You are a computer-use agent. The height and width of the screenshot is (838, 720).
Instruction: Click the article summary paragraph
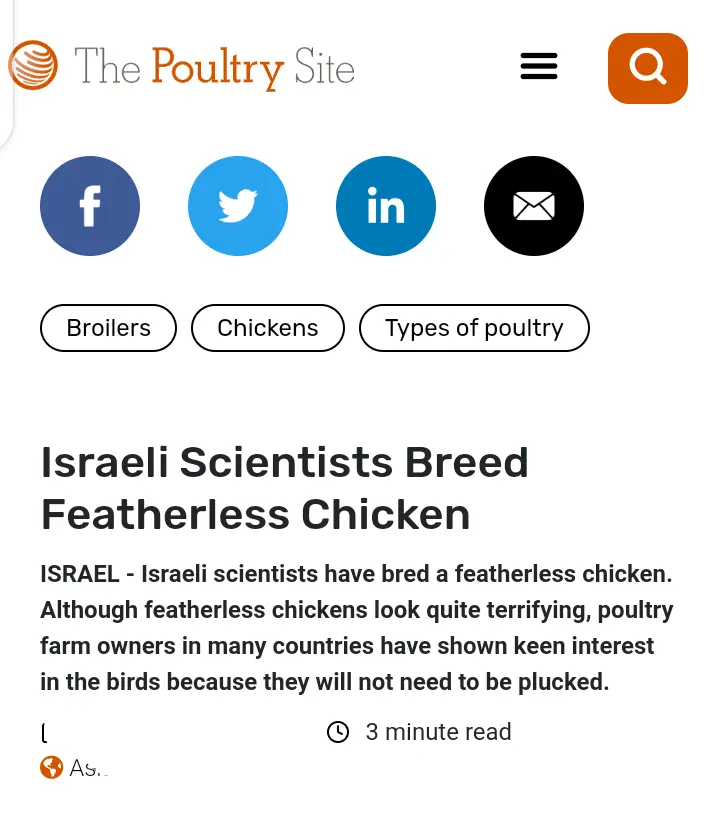tap(356, 627)
